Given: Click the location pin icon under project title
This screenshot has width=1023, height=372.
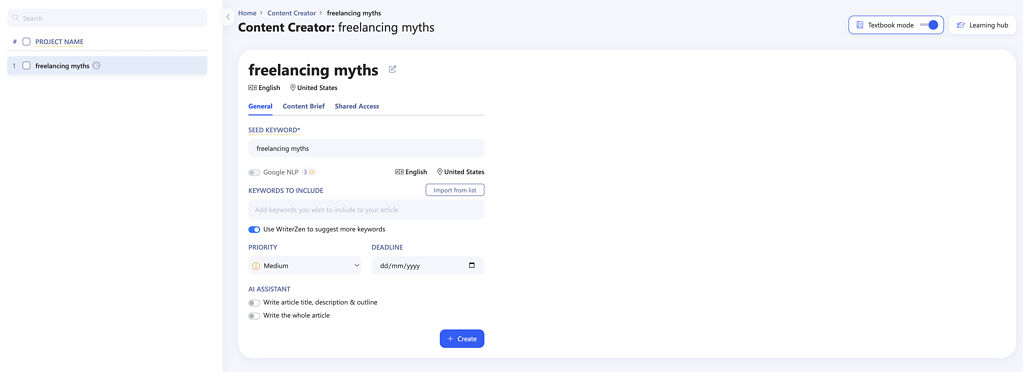Looking at the screenshot, I should [293, 87].
